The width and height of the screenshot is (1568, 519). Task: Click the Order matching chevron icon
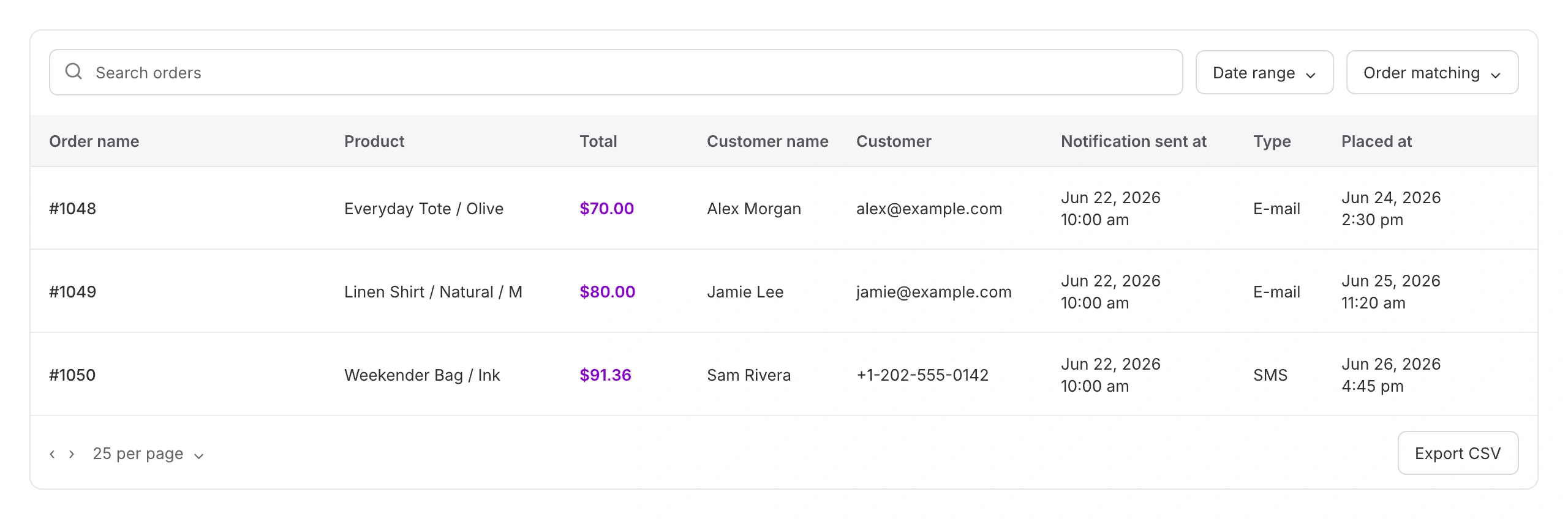1496,75
